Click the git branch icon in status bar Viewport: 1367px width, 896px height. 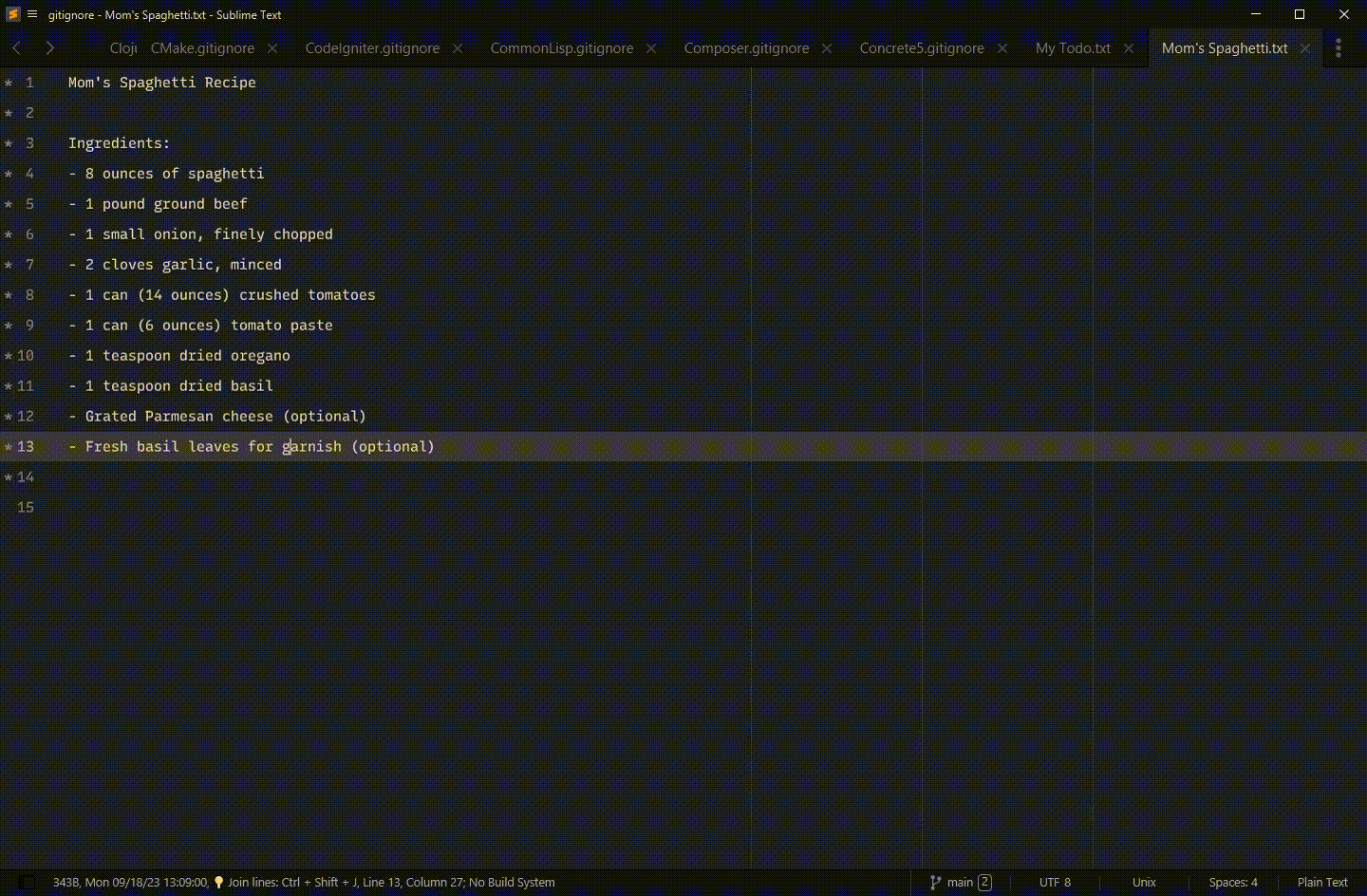(x=936, y=883)
